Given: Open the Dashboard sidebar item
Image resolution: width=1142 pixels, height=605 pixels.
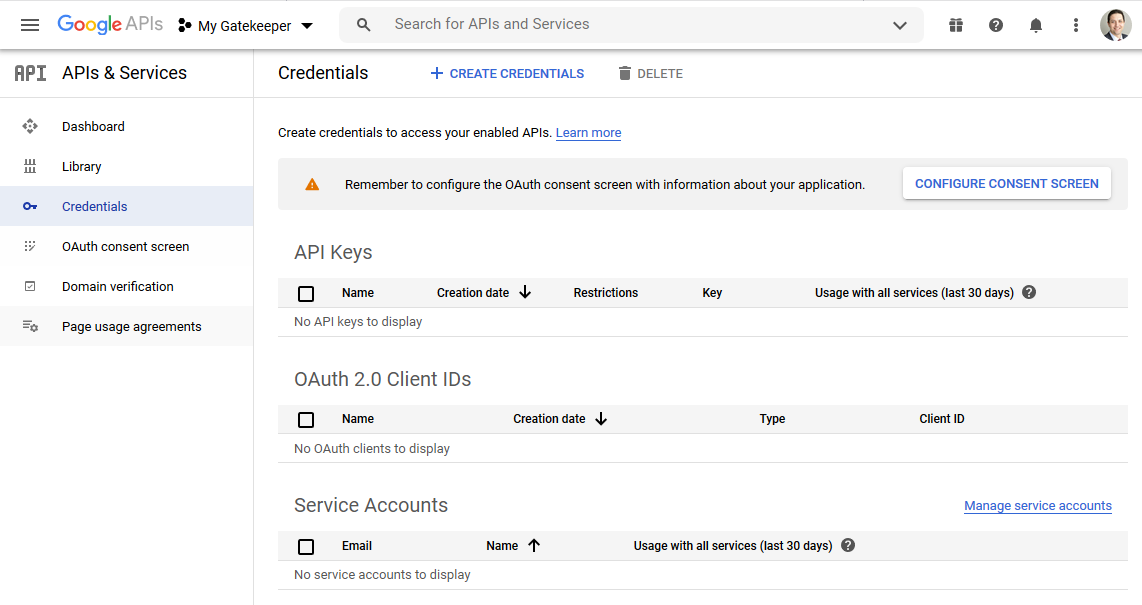Looking at the screenshot, I should pyautogui.click(x=93, y=127).
